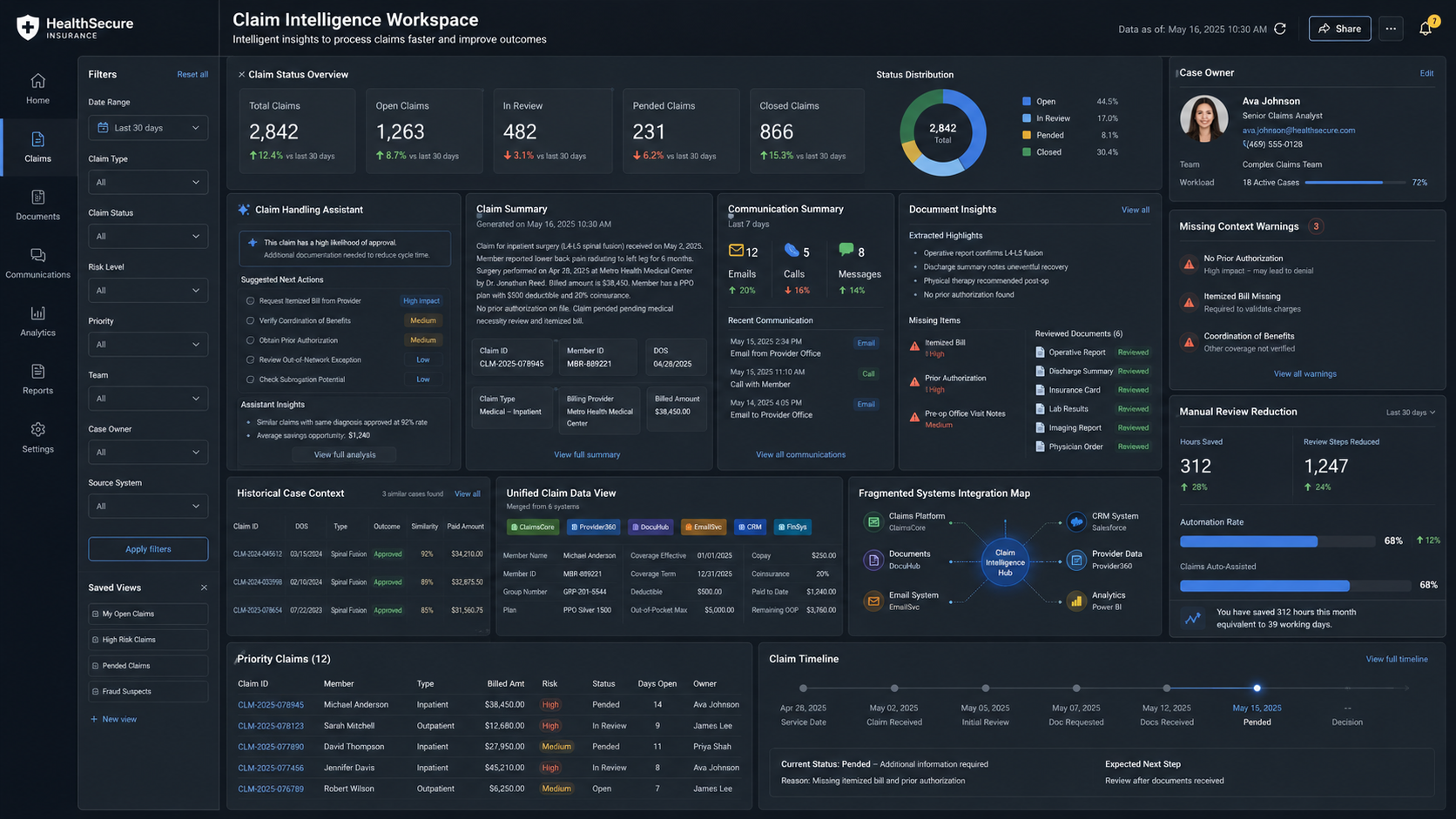Select the FinSys source tab

pyautogui.click(x=792, y=527)
